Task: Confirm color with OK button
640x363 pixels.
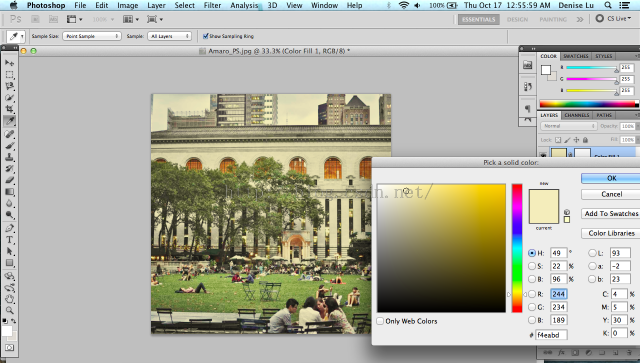Action: pos(611,178)
